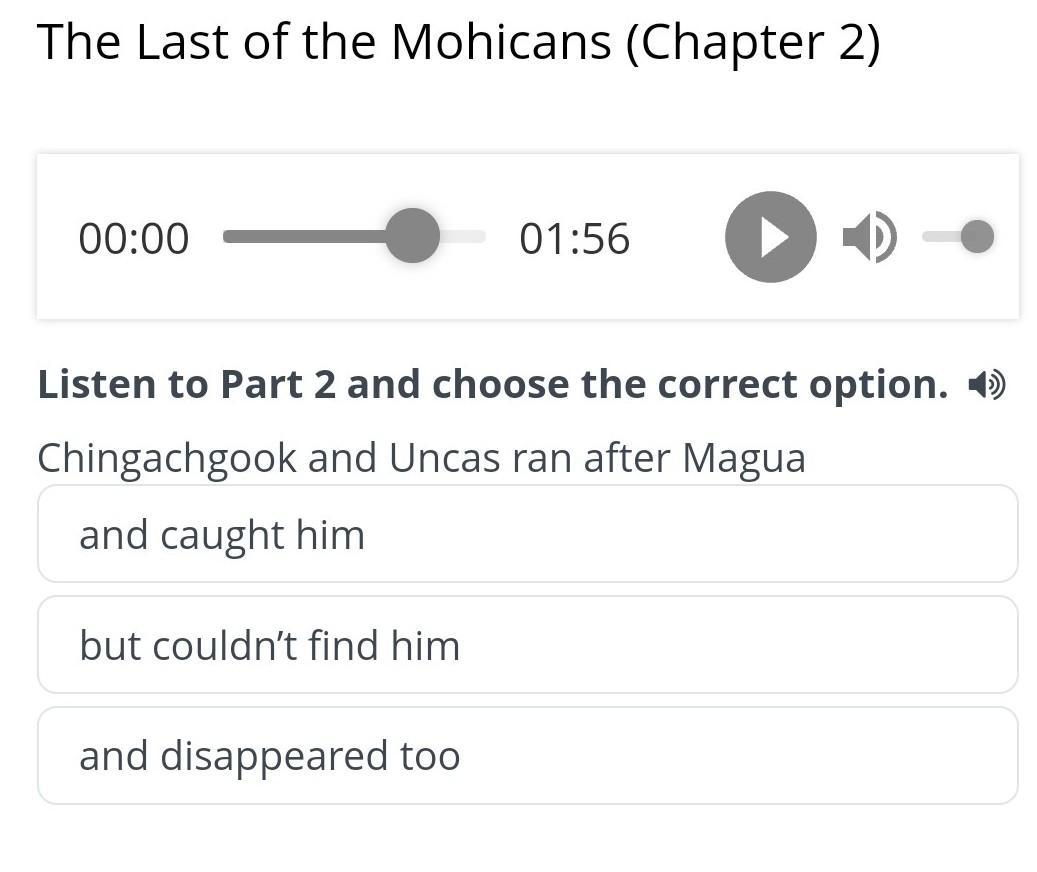Click the word 'Mohicans' in the title
Image resolution: width=1037 pixels, height=872 pixels.
point(500,42)
